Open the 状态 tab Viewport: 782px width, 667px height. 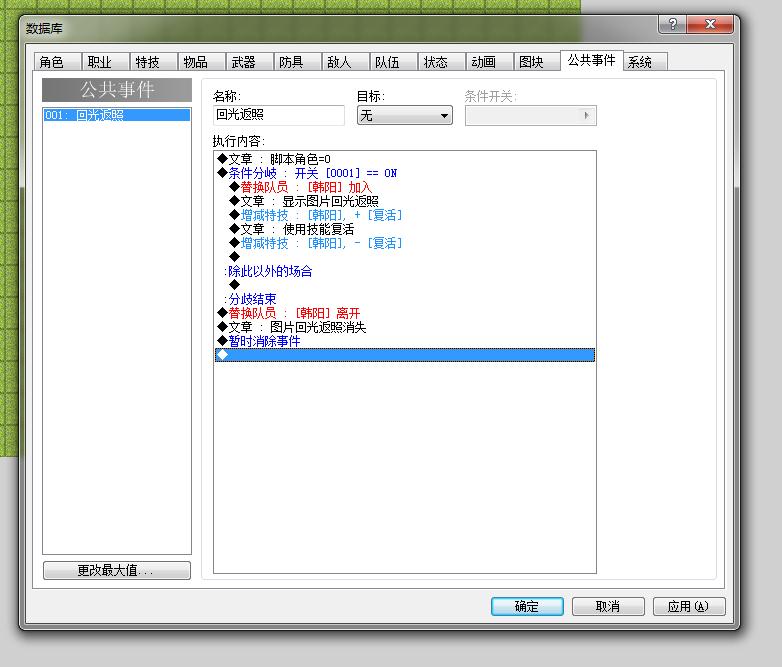(x=441, y=62)
